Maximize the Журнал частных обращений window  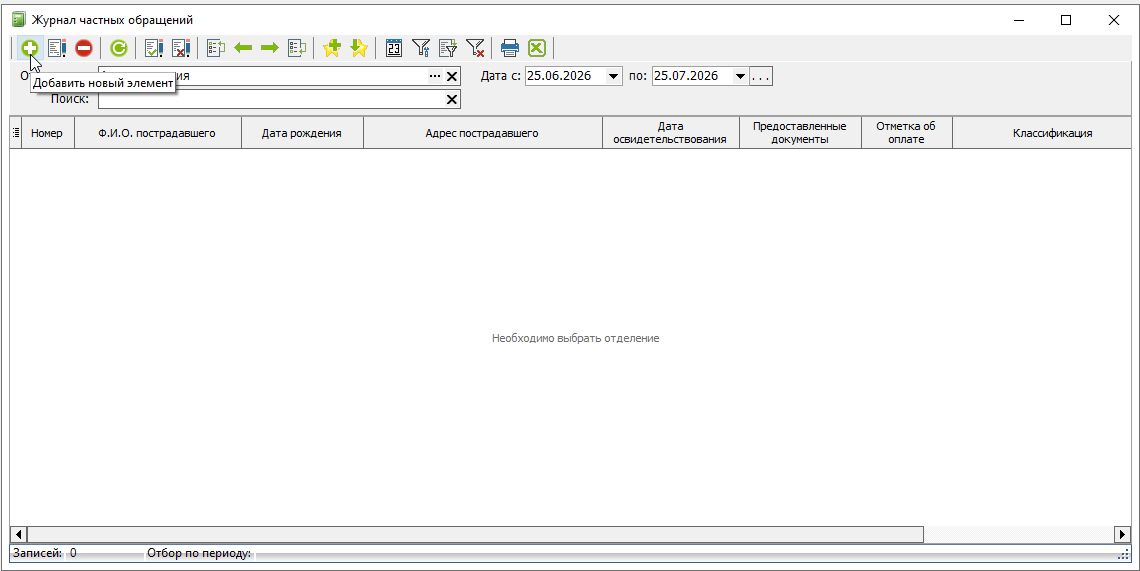1066,20
